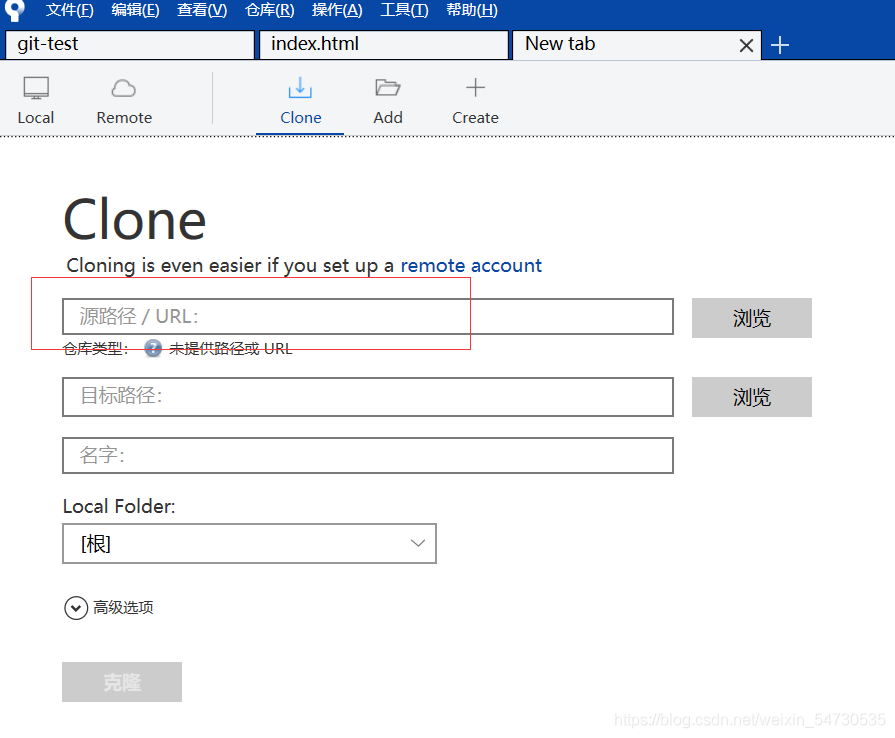Viewport: 895px width, 738px height.
Task: Add a new tab with plus icon
Action: [780, 45]
